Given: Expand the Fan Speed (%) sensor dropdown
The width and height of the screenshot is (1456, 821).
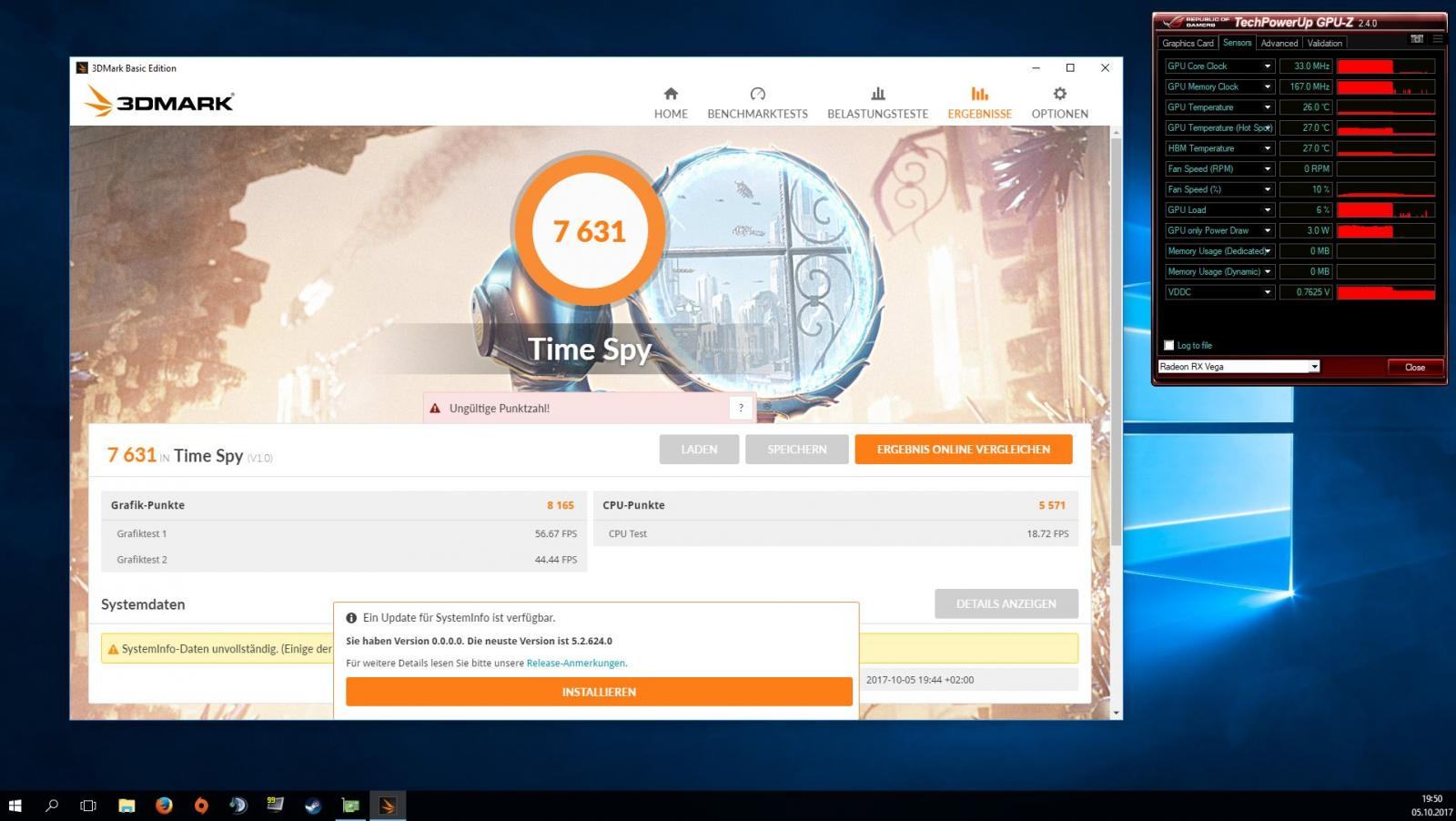Looking at the screenshot, I should [1267, 189].
